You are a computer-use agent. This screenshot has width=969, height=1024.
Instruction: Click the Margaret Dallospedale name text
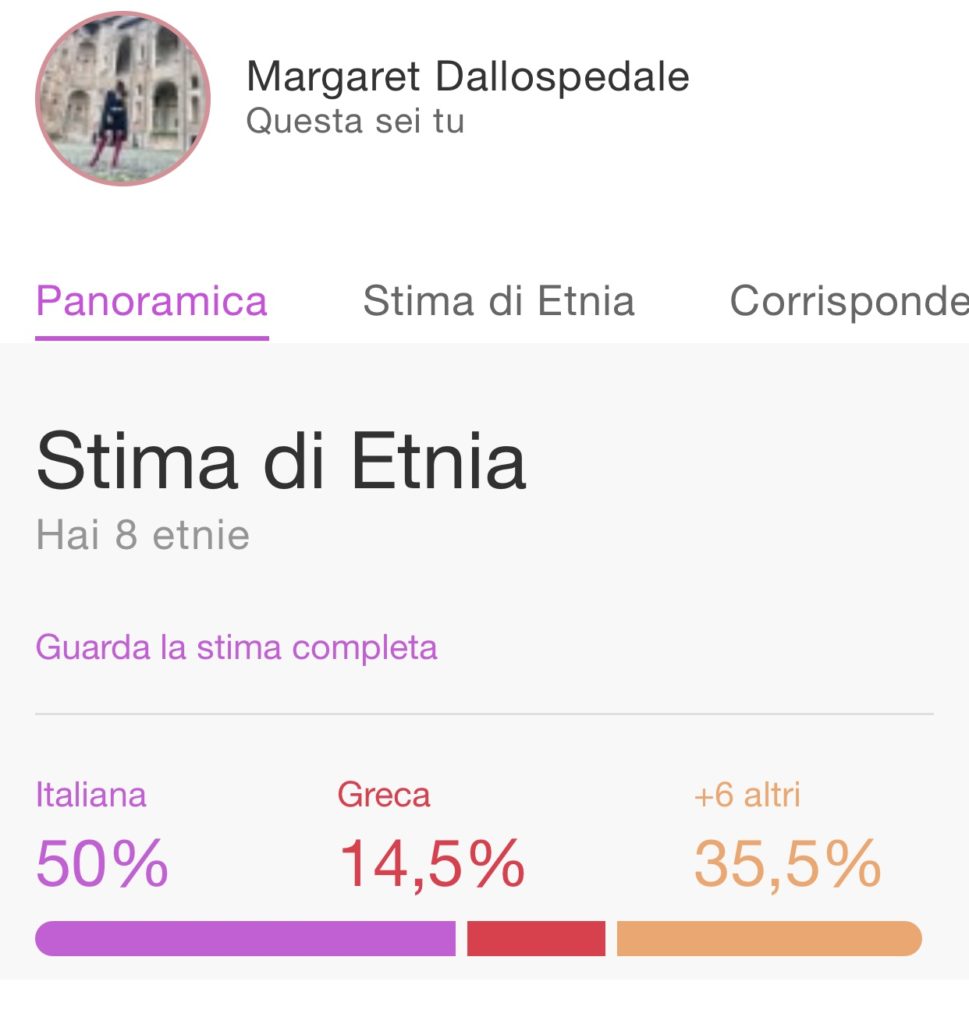click(x=468, y=76)
